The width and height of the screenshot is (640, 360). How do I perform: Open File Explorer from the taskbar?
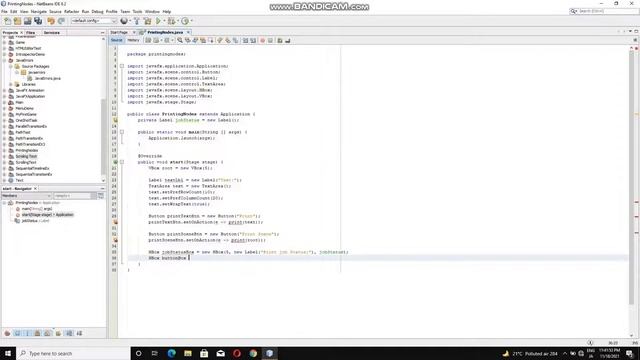point(188,353)
